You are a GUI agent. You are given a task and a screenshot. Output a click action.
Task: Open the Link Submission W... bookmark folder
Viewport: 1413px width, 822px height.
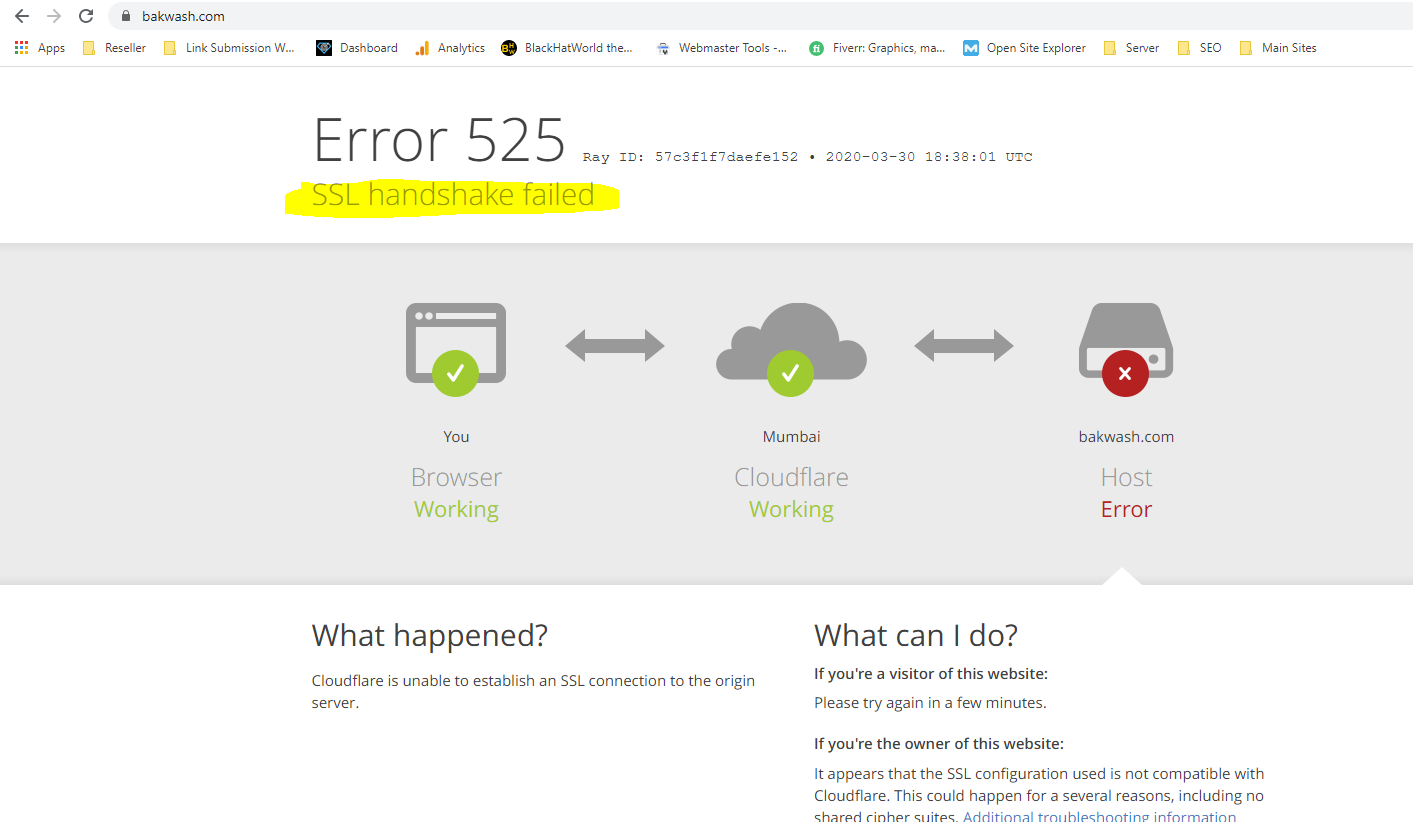pos(229,48)
